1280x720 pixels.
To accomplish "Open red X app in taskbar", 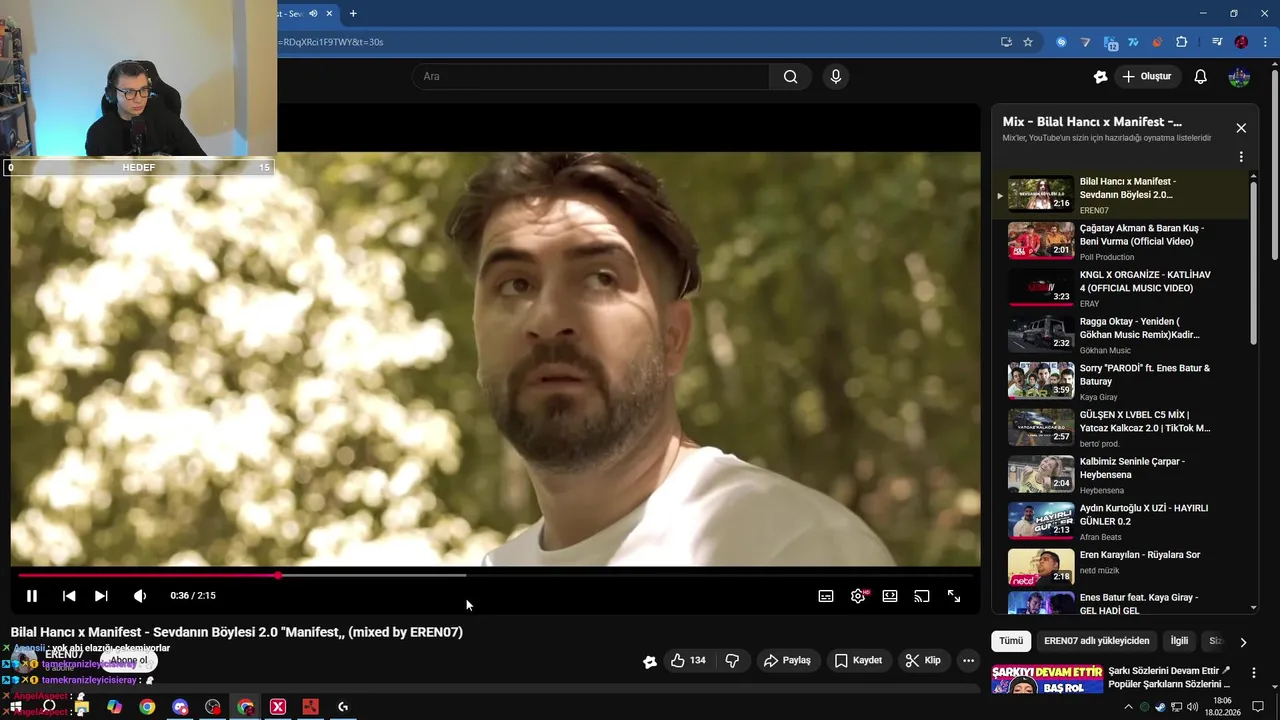I will click(x=278, y=707).
